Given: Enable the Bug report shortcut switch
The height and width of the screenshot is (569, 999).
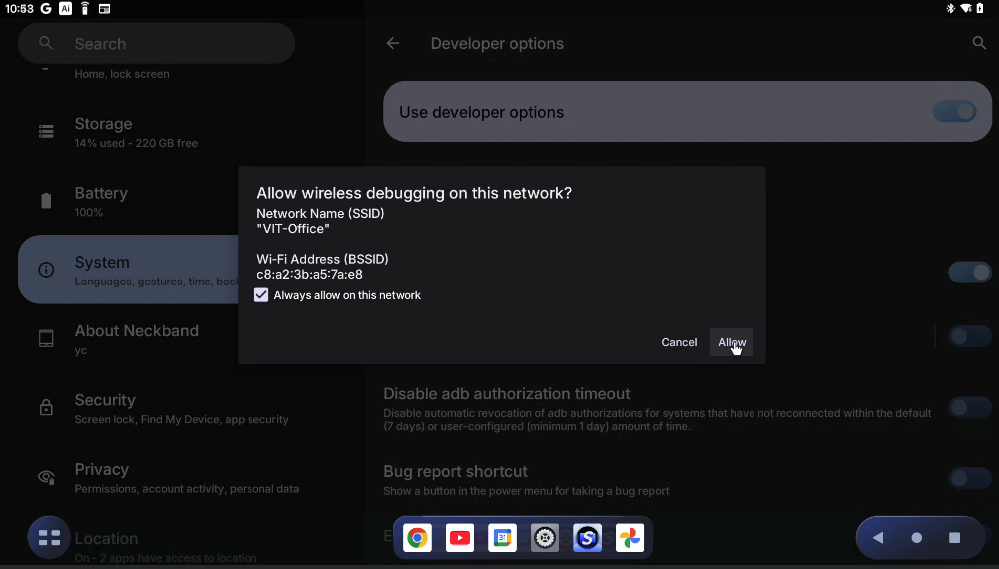Looking at the screenshot, I should (969, 478).
